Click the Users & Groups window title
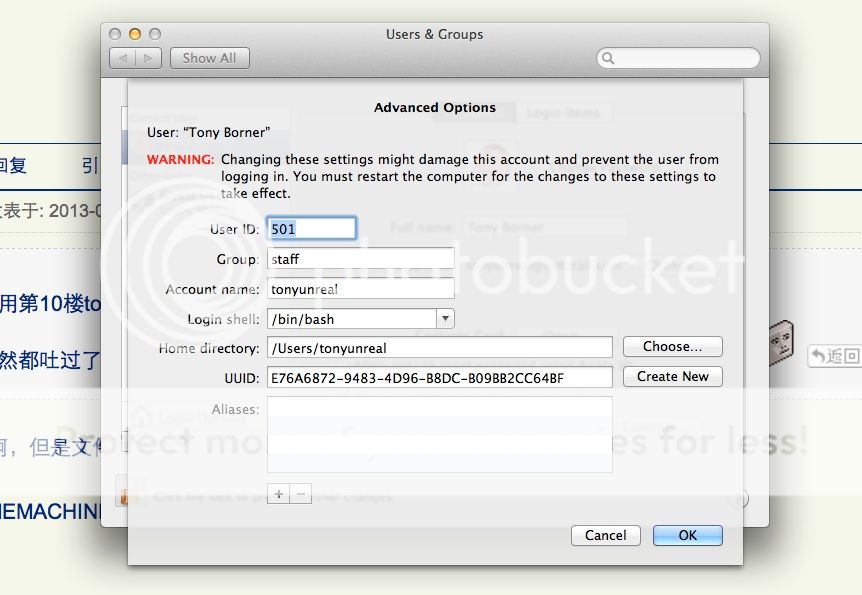 coord(434,34)
